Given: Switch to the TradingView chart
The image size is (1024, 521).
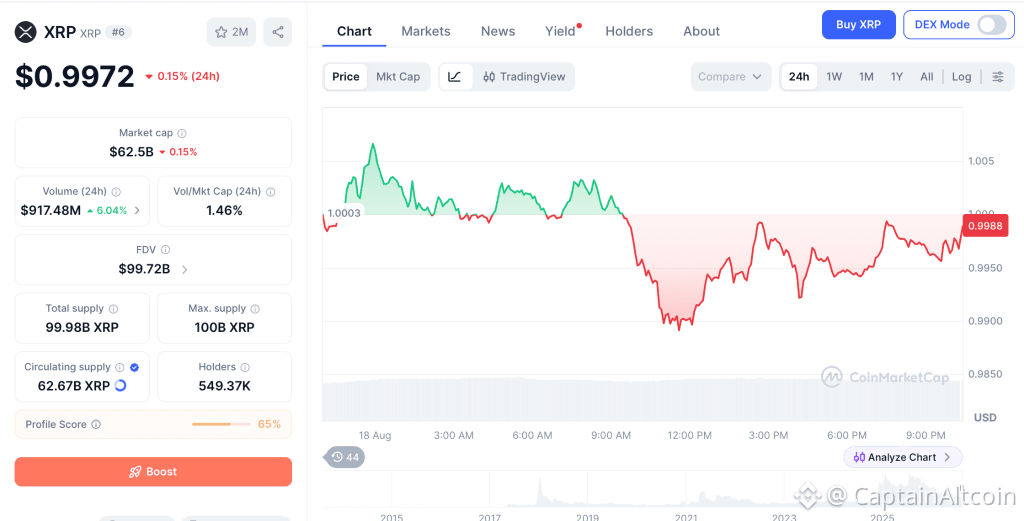Looking at the screenshot, I should 524,77.
